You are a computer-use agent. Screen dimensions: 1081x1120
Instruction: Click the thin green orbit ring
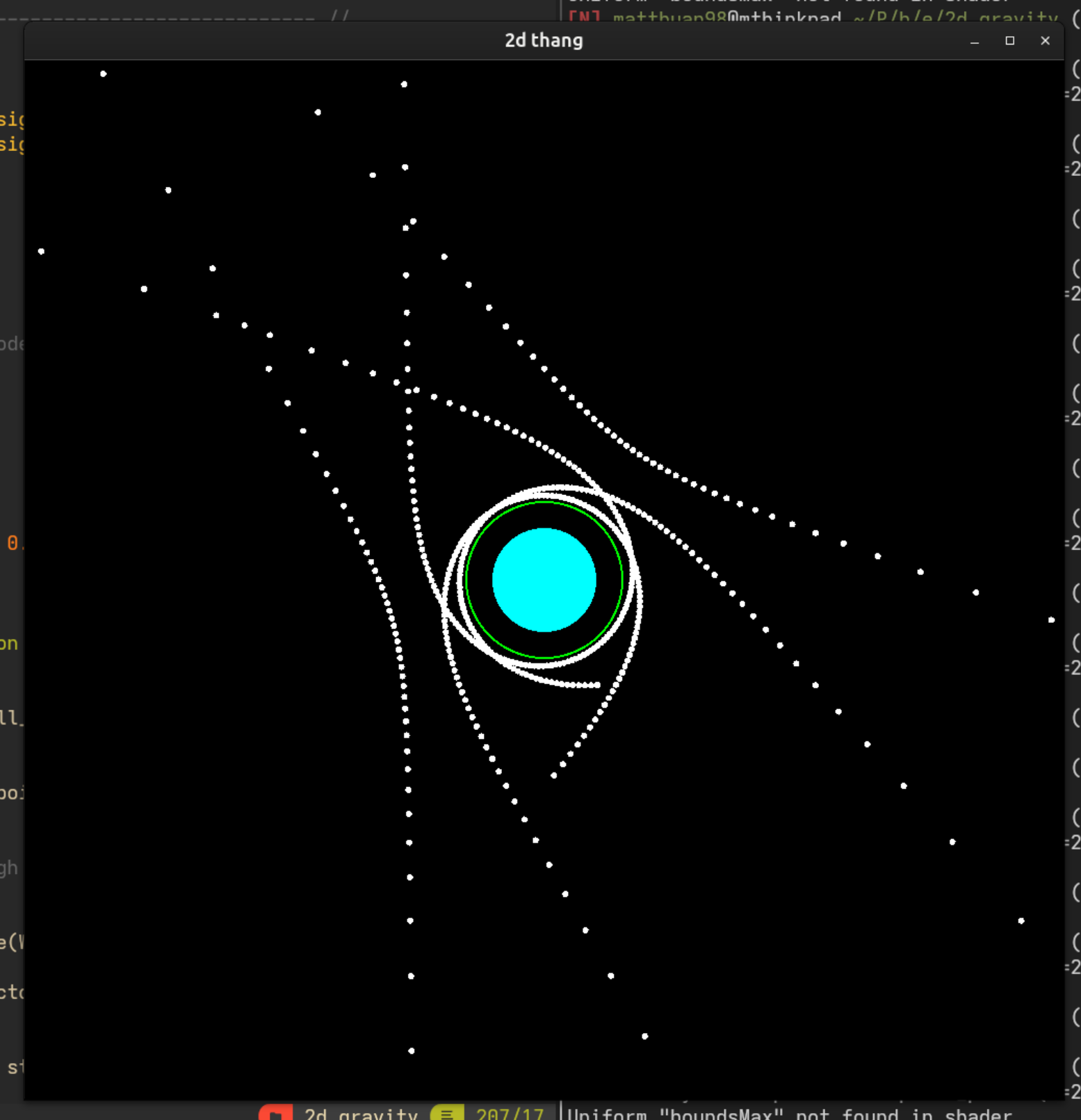click(x=466, y=580)
